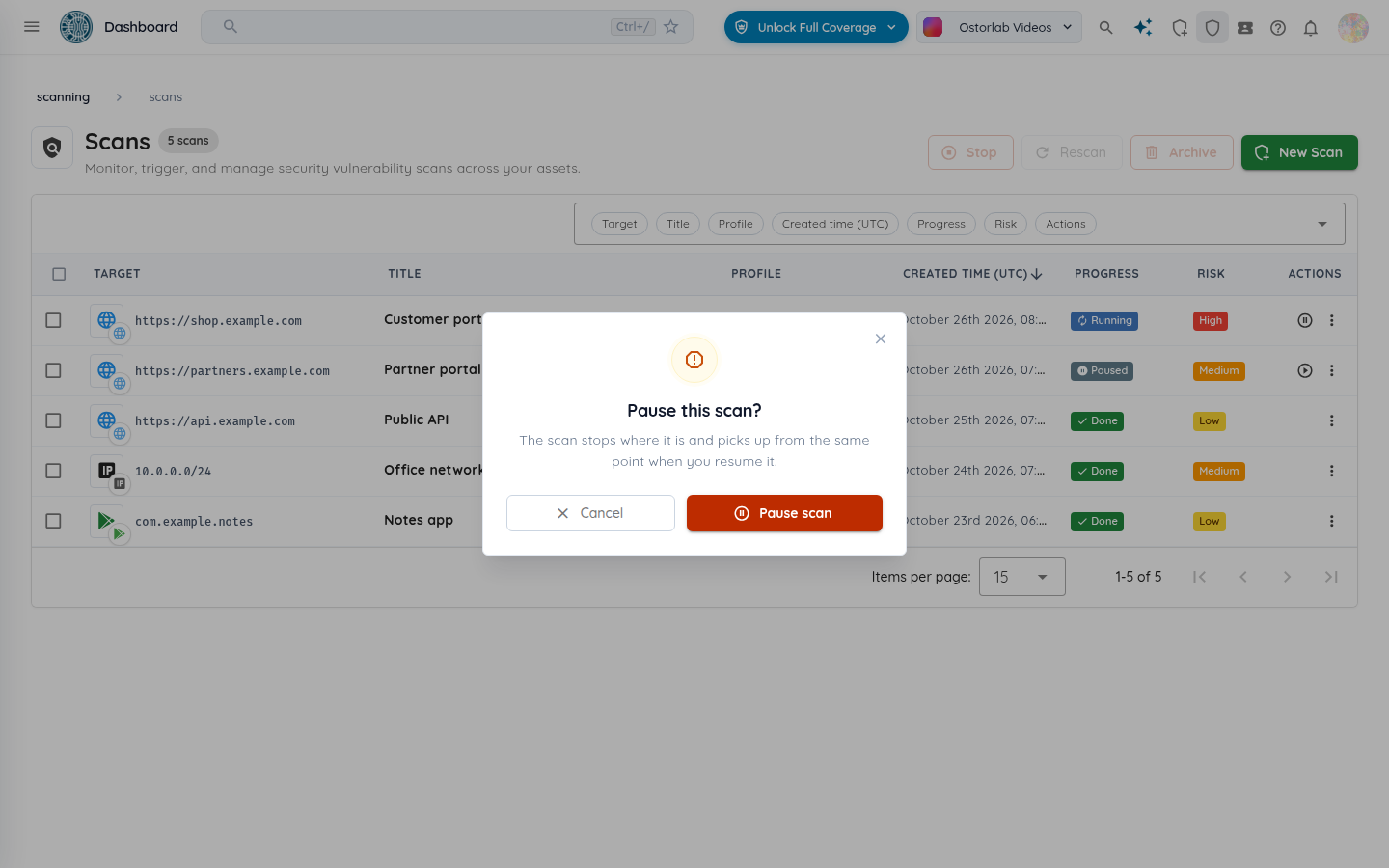This screenshot has width=1389, height=868.
Task: Click the scan refresh icon in header
Action: pos(1180,28)
